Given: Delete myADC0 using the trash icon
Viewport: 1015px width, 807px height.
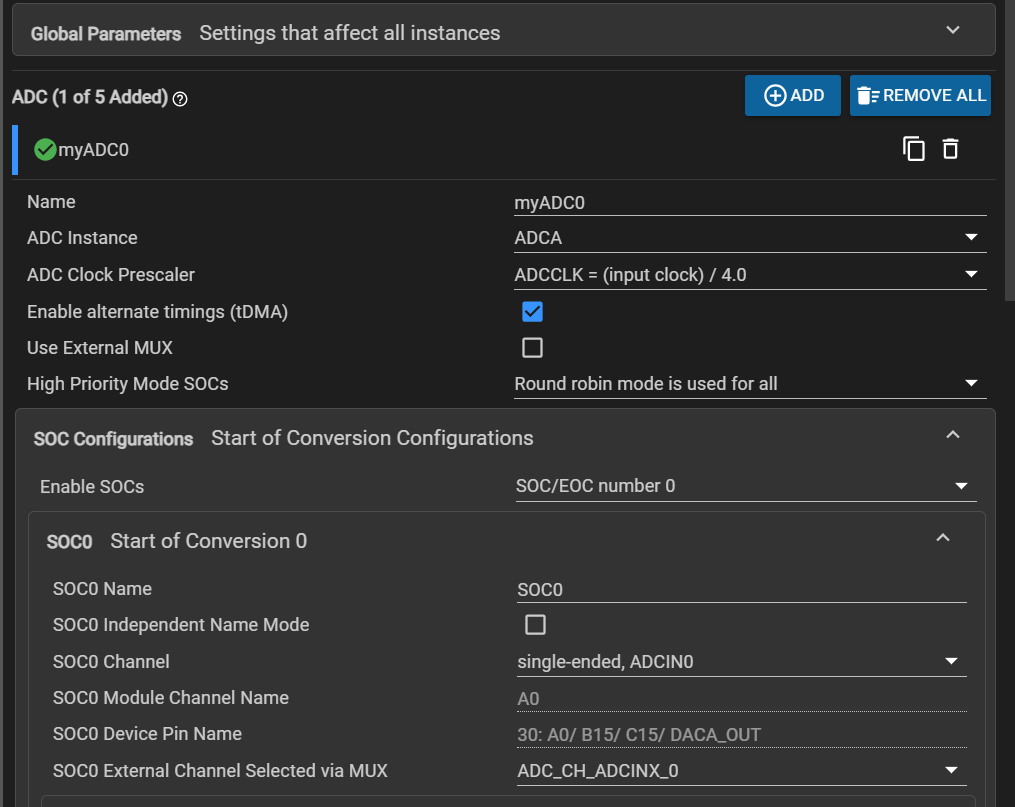Looking at the screenshot, I should tap(950, 149).
